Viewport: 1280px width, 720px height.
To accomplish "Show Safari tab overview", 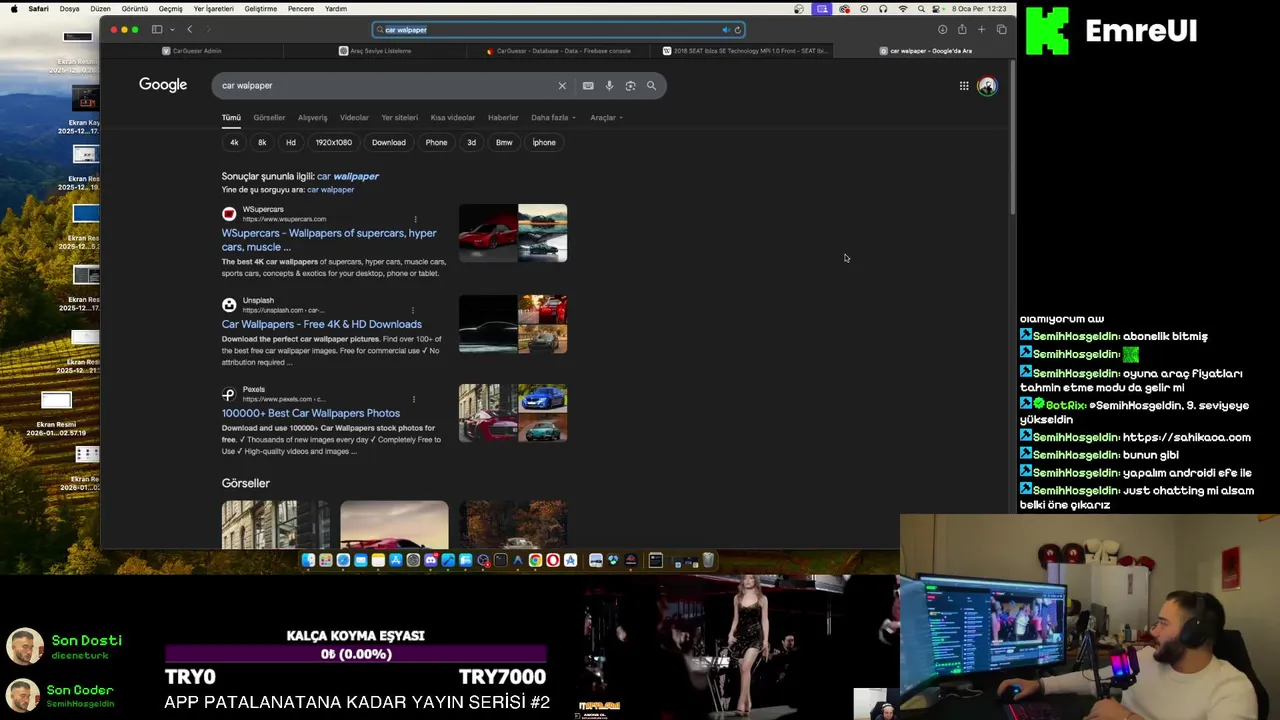I will coord(1001,30).
